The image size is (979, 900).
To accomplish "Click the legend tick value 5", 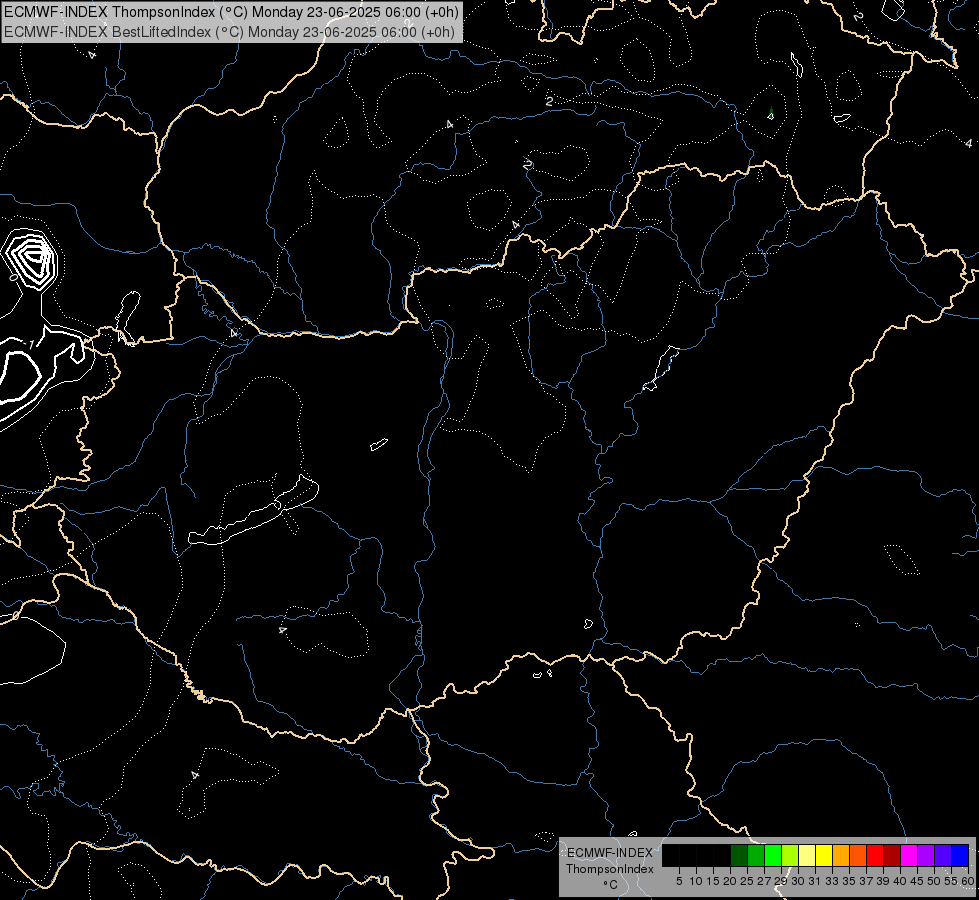I will point(679,881).
